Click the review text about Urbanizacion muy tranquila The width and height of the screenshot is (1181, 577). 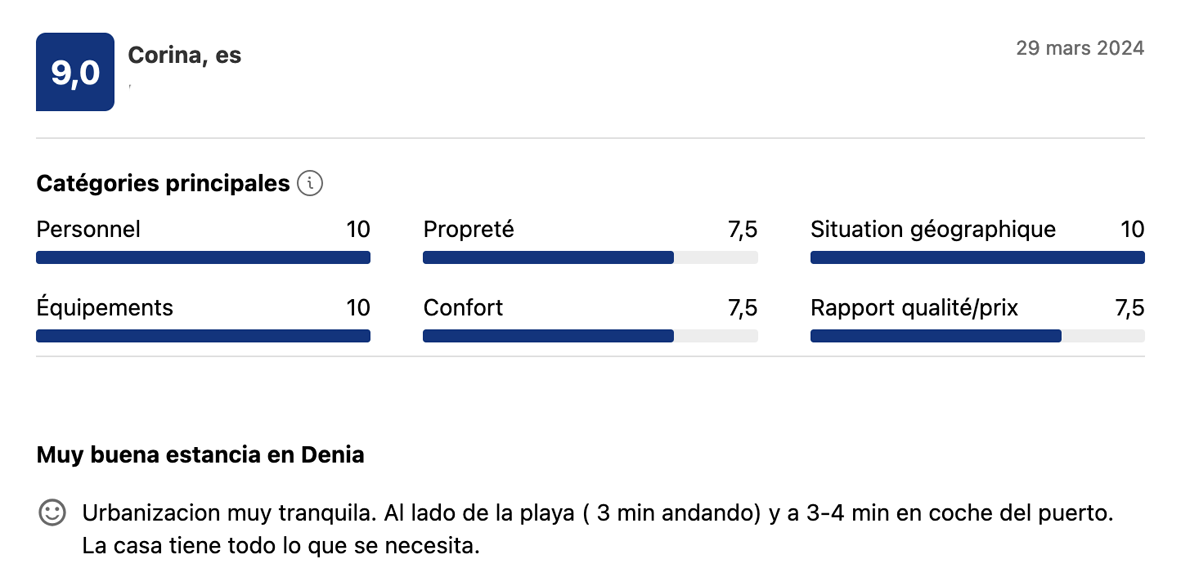coord(597,530)
